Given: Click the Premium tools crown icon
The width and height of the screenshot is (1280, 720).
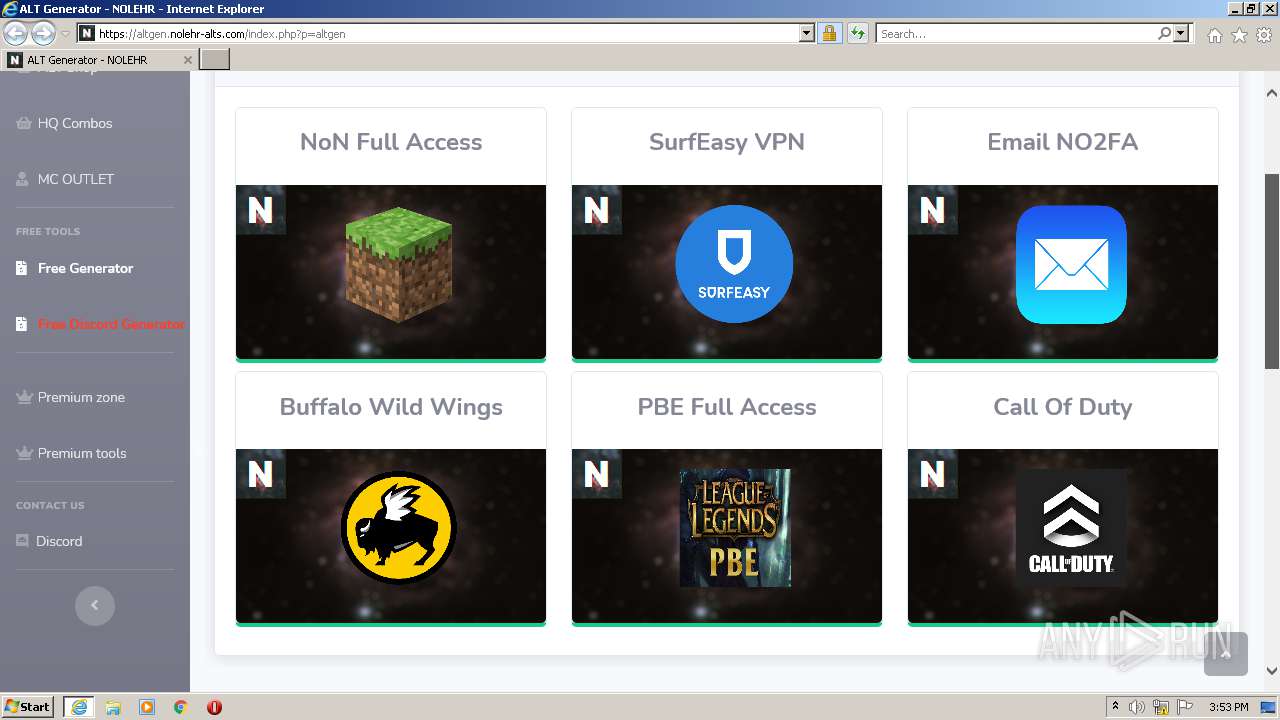Looking at the screenshot, I should point(25,453).
